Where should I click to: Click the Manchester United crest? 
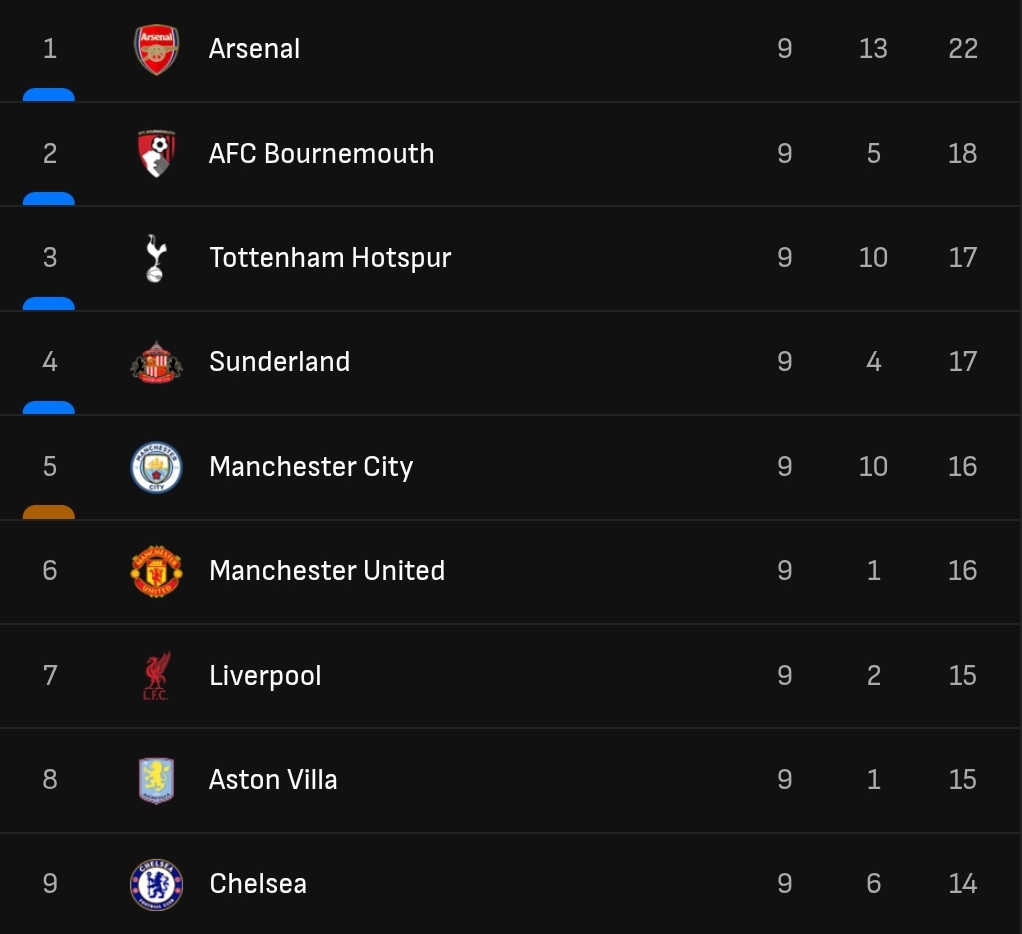[x=156, y=571]
